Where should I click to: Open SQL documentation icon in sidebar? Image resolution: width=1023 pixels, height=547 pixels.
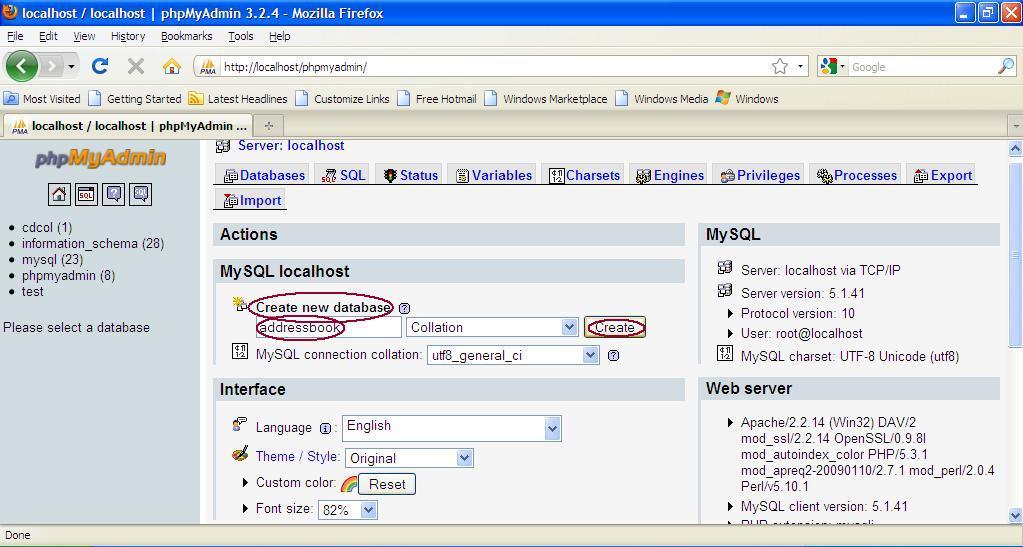pyautogui.click(x=140, y=194)
